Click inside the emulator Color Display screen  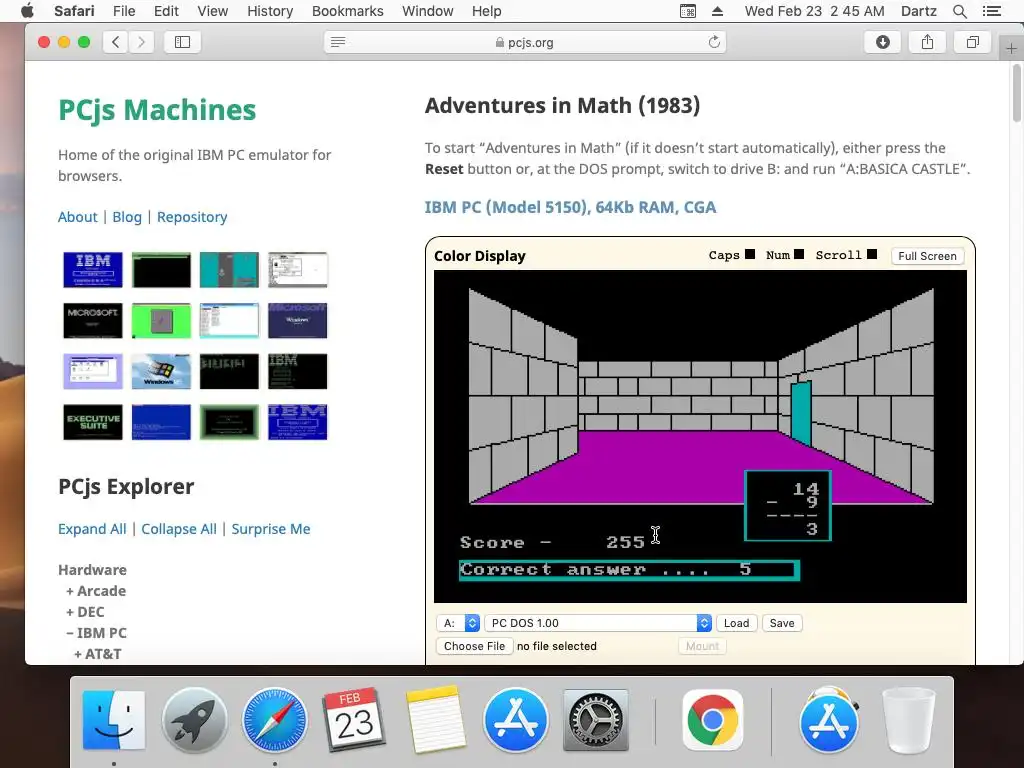tap(700, 436)
